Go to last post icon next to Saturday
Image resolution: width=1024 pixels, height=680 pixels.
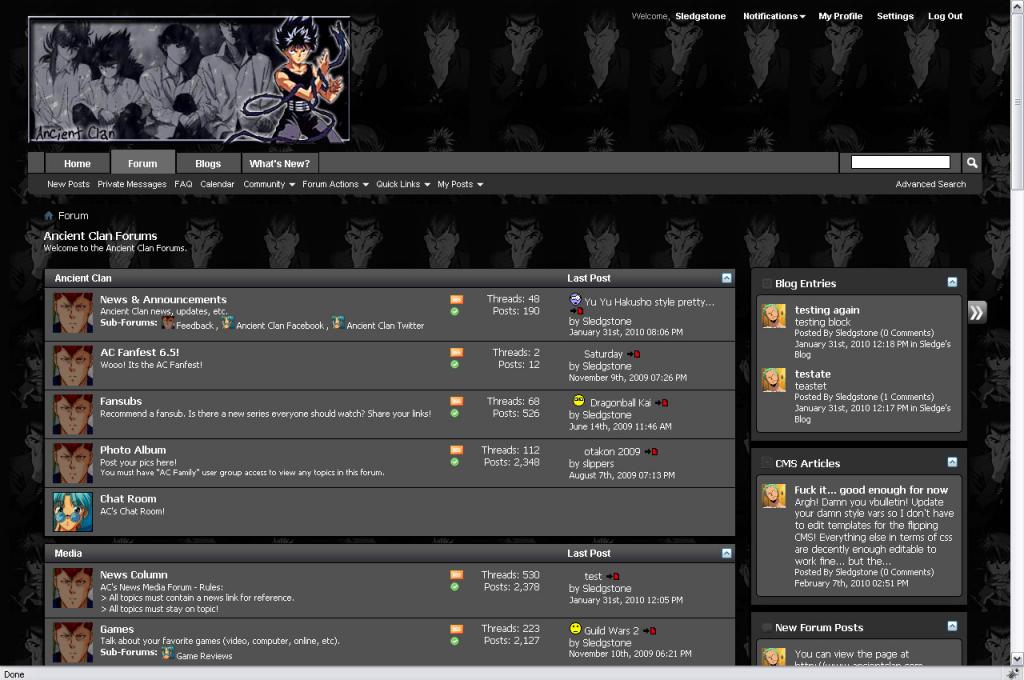pos(633,354)
